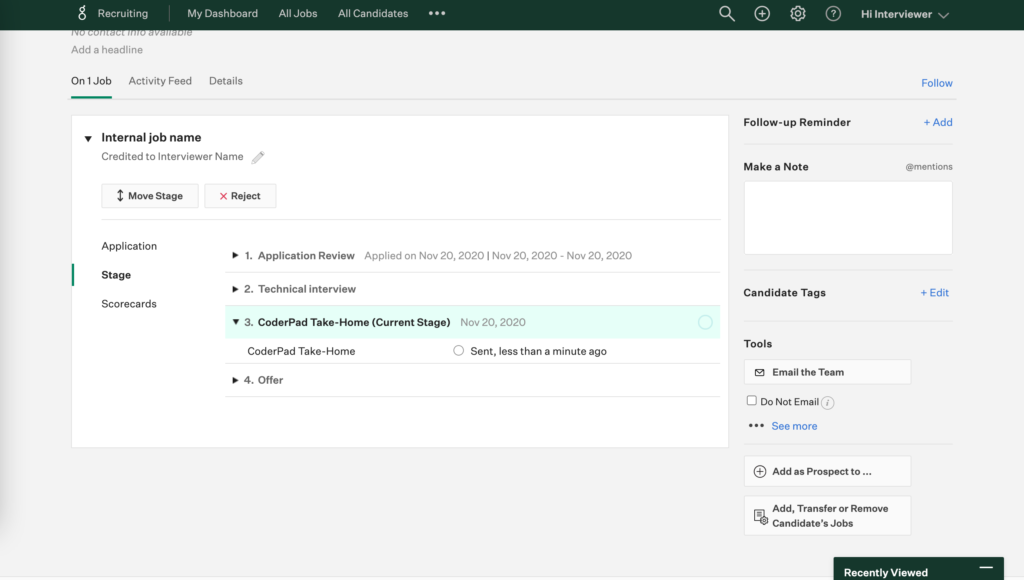This screenshot has height=580, width=1024.
Task: Expand the Application Review stage
Action: tap(234, 255)
